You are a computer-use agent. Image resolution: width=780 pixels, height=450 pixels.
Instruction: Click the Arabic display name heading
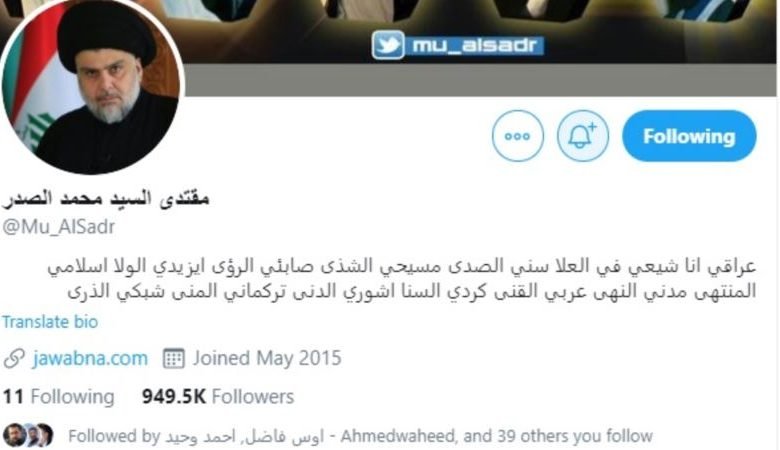point(105,198)
